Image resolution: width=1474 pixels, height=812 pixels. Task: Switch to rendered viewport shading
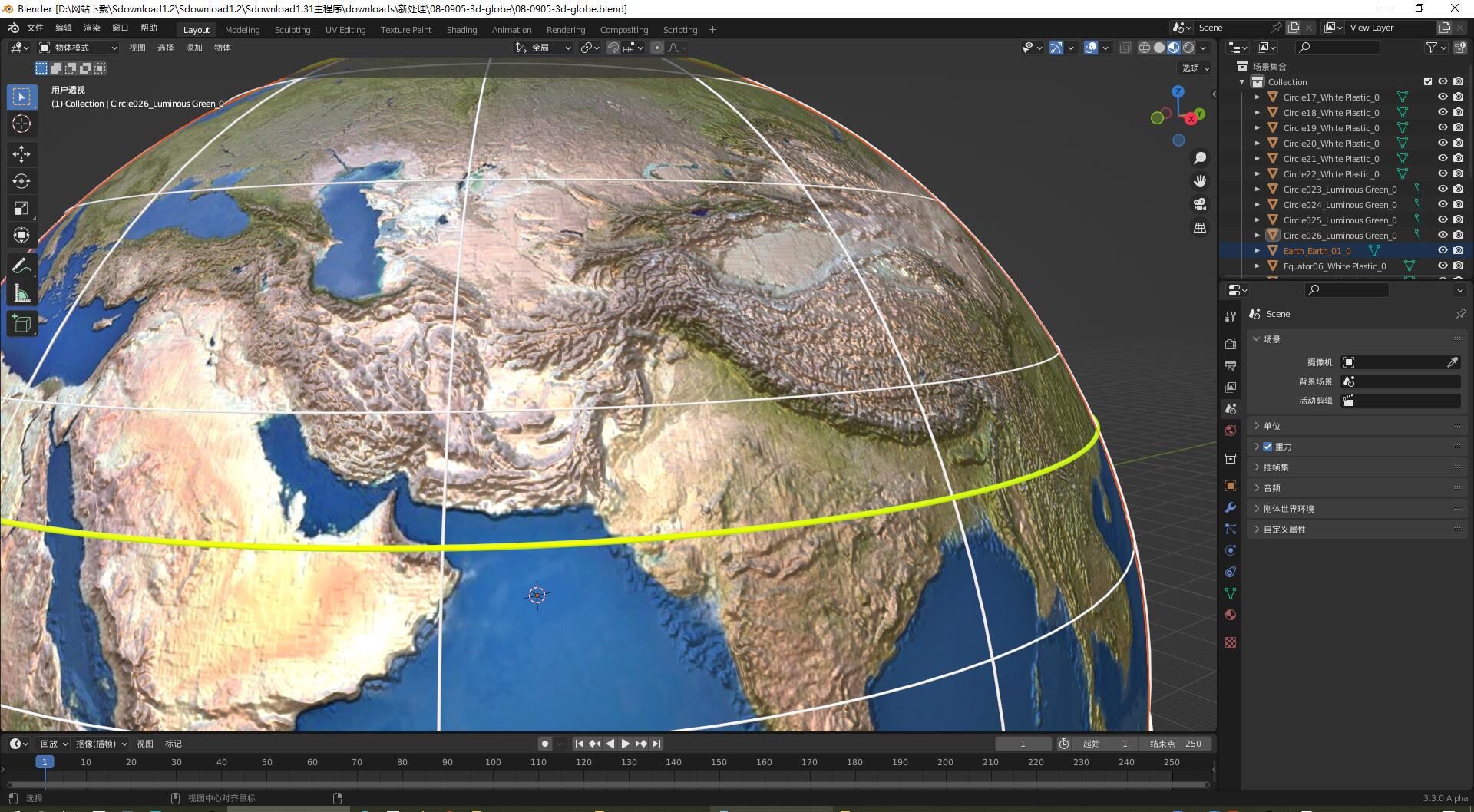click(1188, 48)
